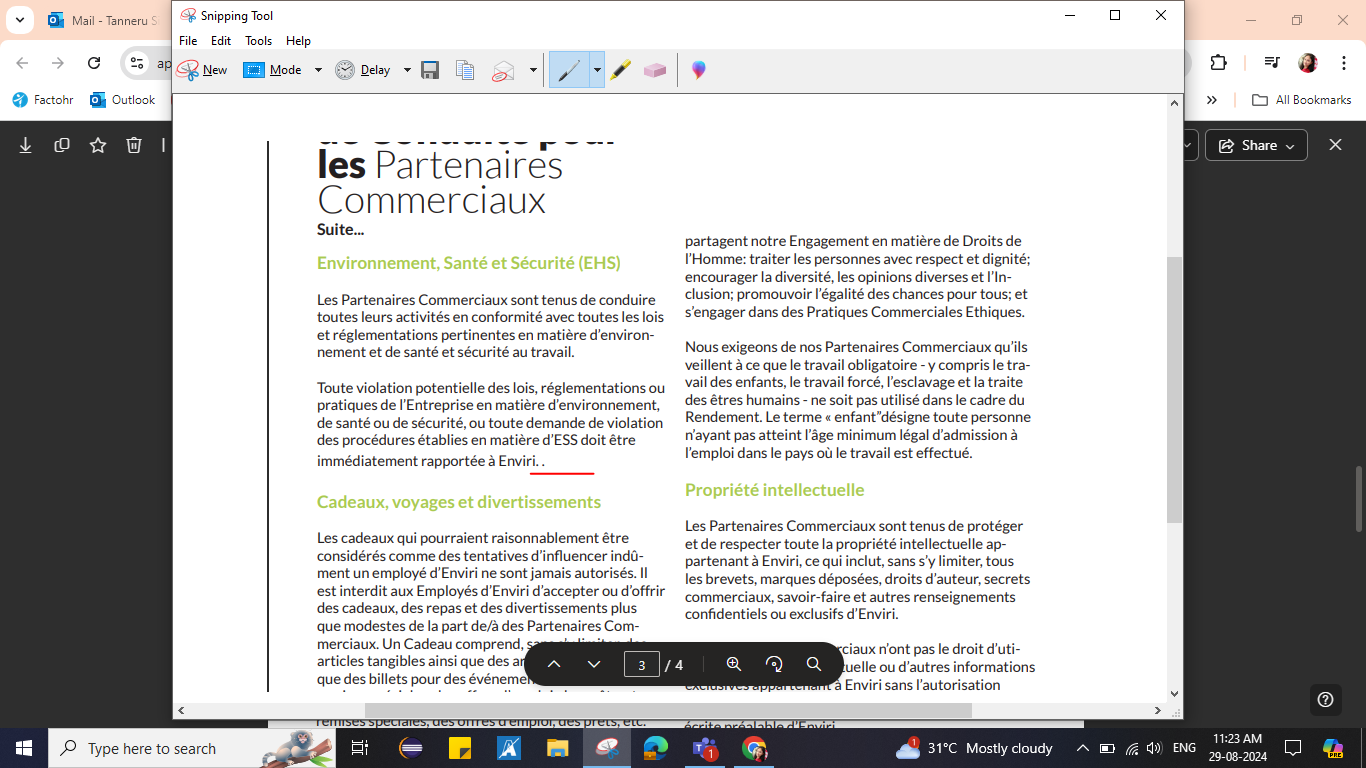Open File Explorer from the taskbar
Viewport: 1366px width, 768px height.
558,748
